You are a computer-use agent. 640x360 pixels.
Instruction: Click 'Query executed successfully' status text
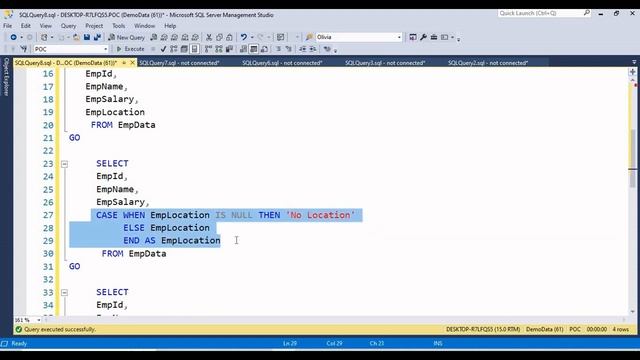(x=60, y=329)
